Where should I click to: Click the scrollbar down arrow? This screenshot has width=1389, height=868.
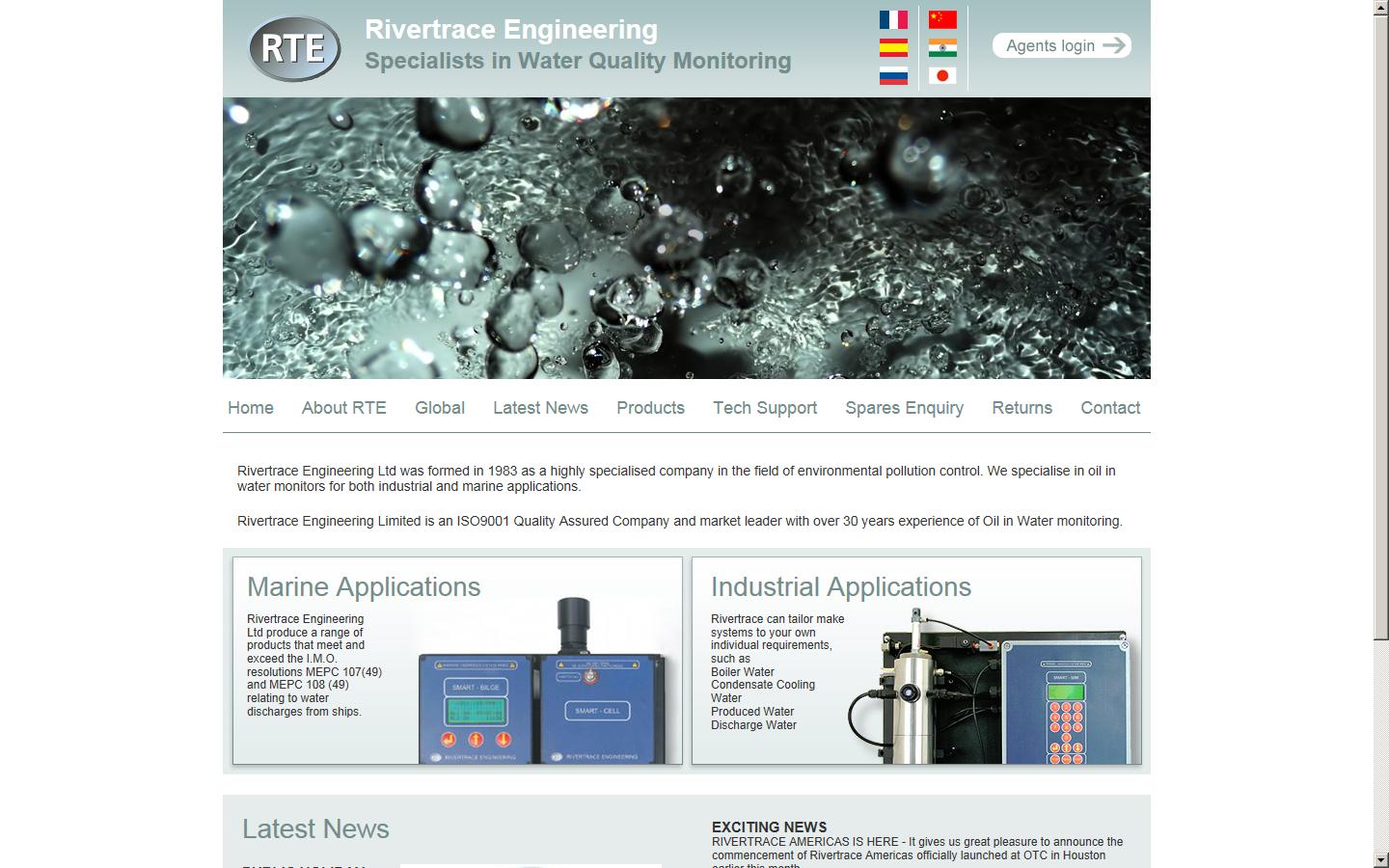(x=1380, y=859)
